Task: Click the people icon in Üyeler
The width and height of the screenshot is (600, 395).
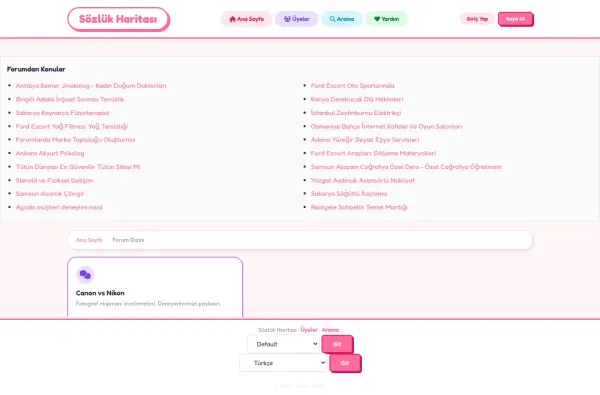Action: 287,19
